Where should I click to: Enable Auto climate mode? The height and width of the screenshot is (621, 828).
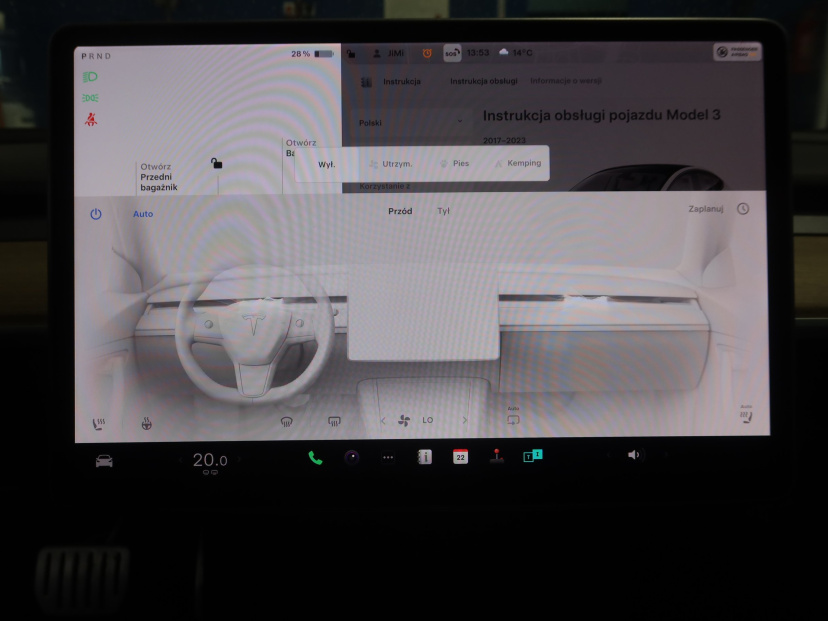pyautogui.click(x=143, y=214)
